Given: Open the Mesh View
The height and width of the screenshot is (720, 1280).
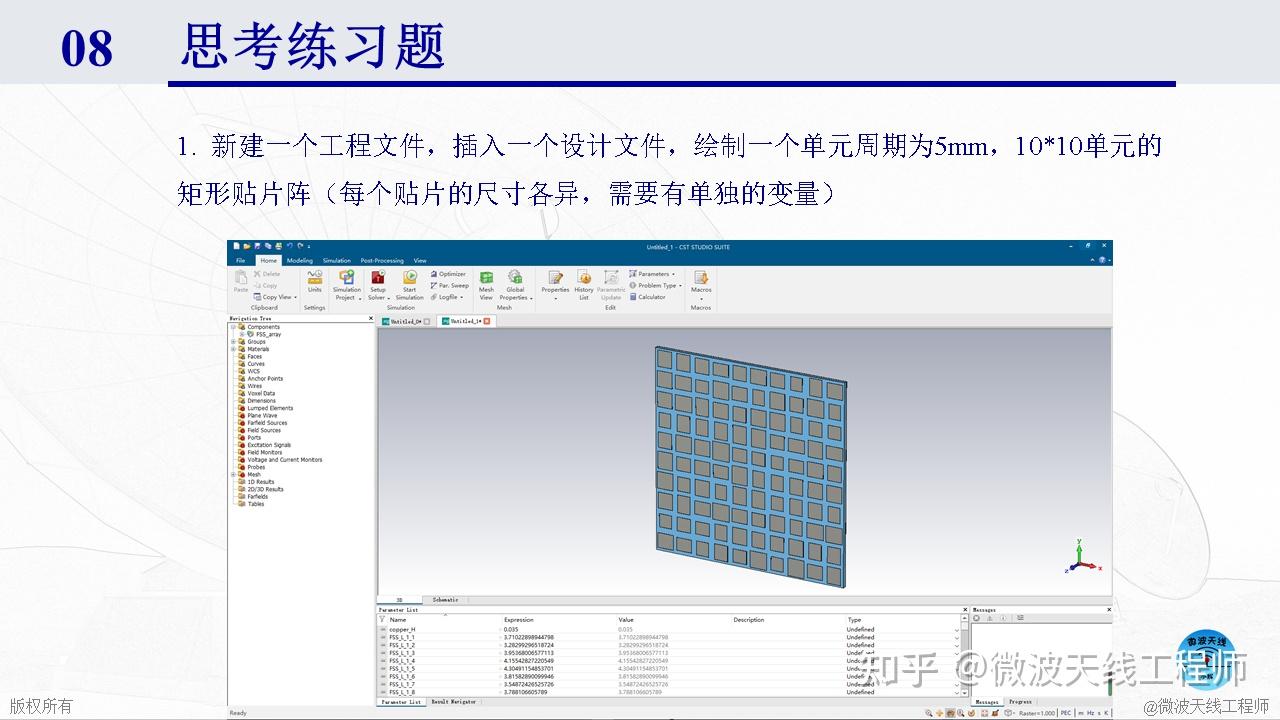Looking at the screenshot, I should point(486,282).
